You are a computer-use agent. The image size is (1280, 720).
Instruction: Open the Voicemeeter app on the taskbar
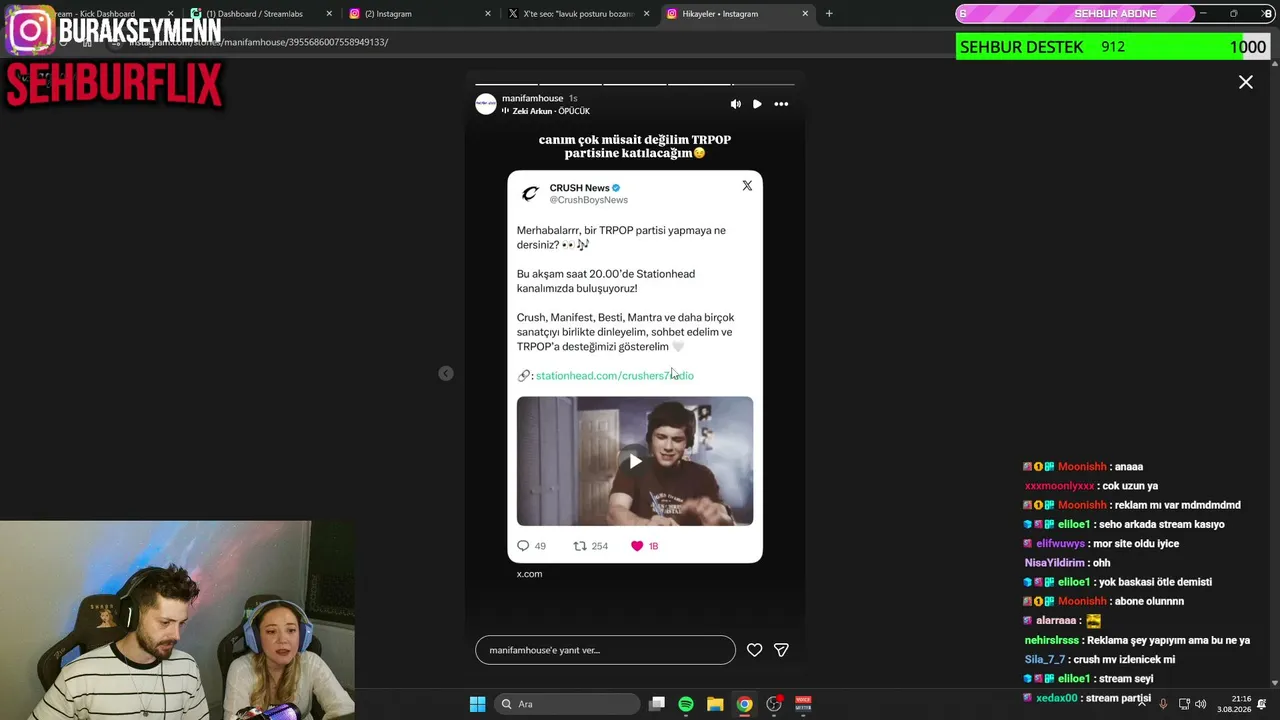pos(803,704)
